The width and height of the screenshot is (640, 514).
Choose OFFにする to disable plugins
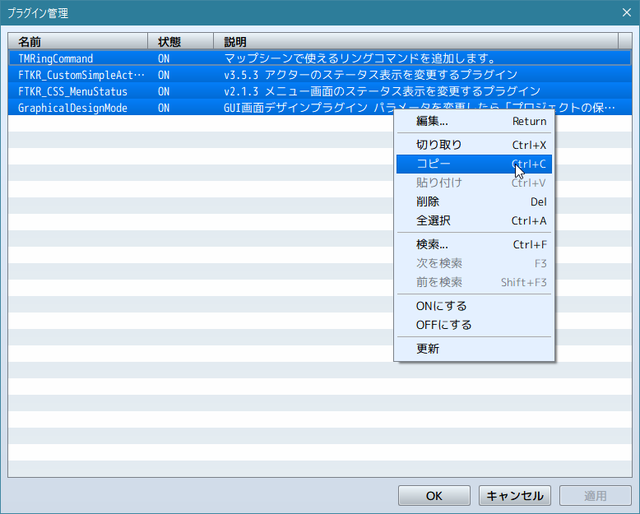click(474, 325)
